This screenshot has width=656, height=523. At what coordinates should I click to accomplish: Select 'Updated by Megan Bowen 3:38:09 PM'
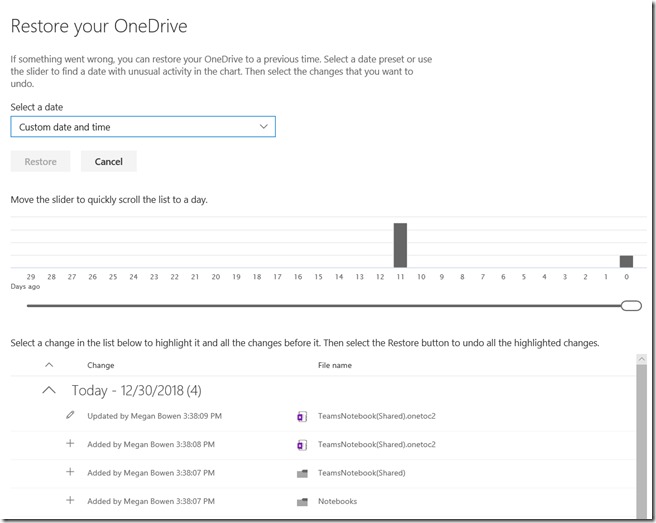point(154,416)
